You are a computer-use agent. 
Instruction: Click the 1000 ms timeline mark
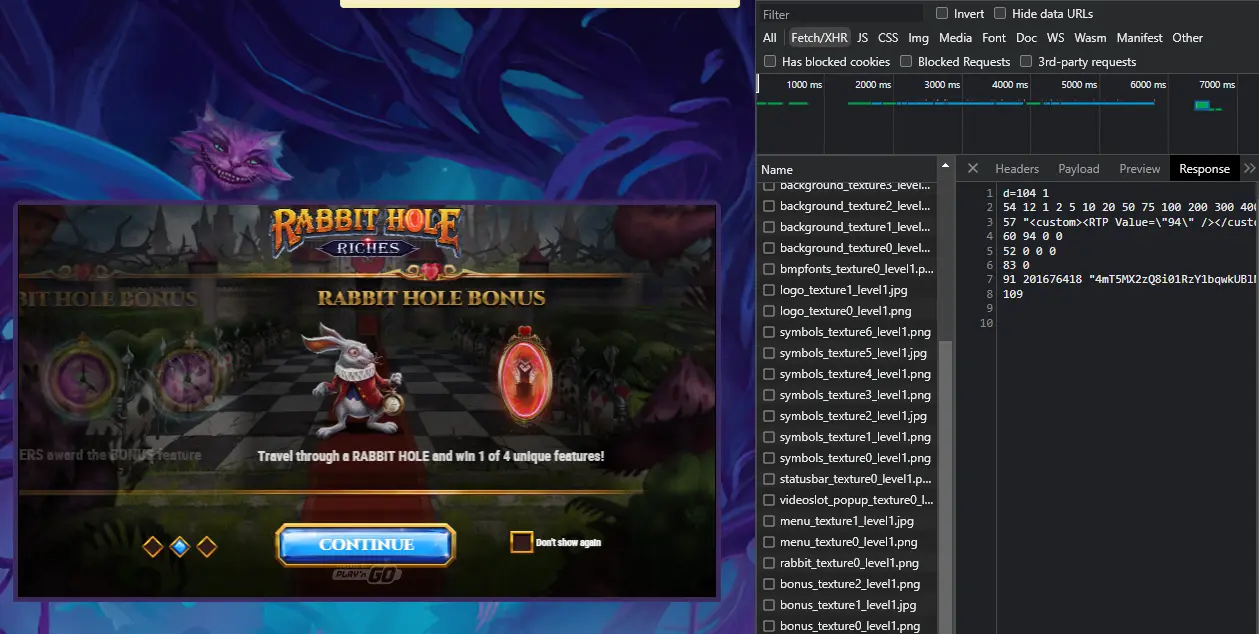click(804, 85)
